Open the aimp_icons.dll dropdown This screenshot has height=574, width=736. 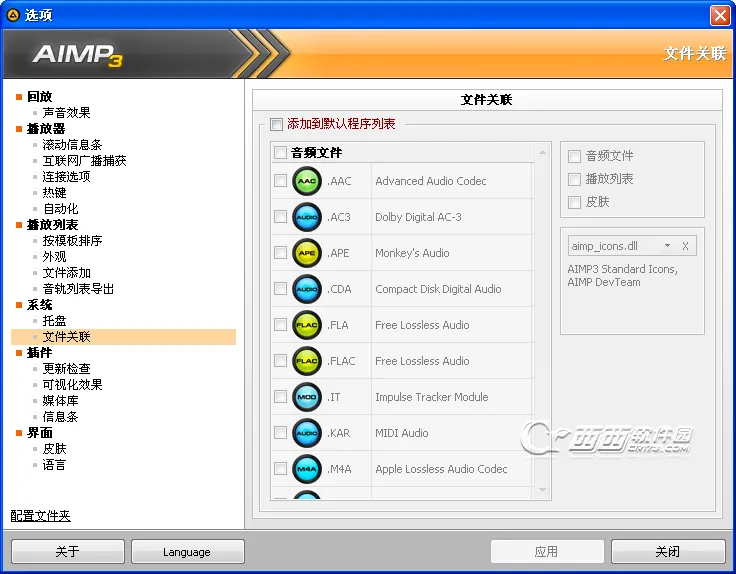[667, 246]
